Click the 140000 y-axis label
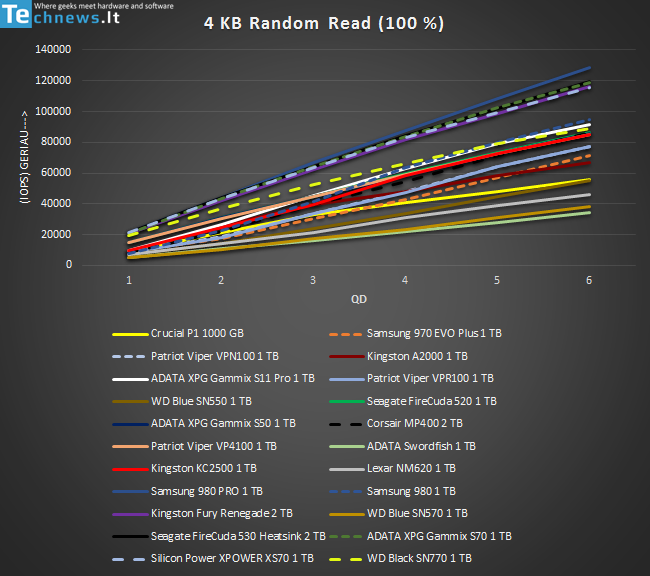Screen dimensions: 650x576 (53, 49)
